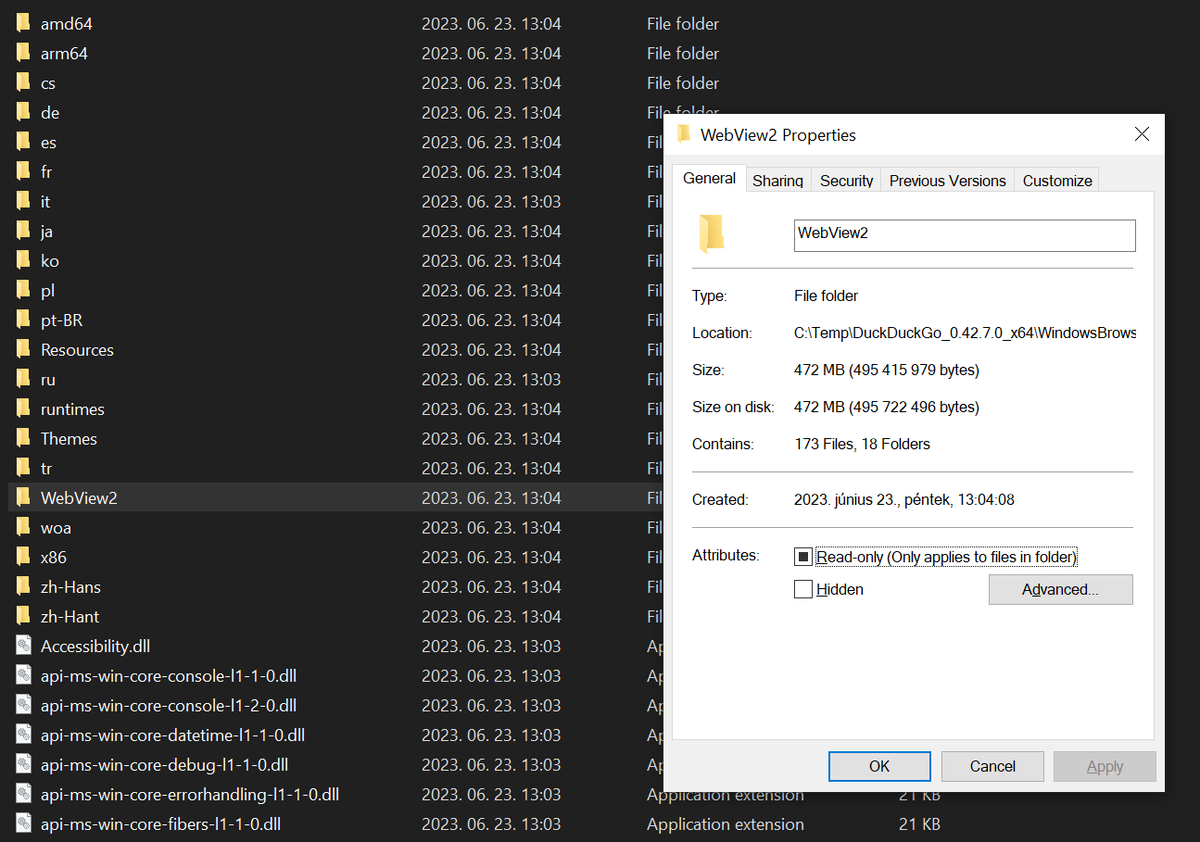The height and width of the screenshot is (842, 1200).
Task: Toggle the Read-only attribute checkbox
Action: pyautogui.click(x=803, y=557)
